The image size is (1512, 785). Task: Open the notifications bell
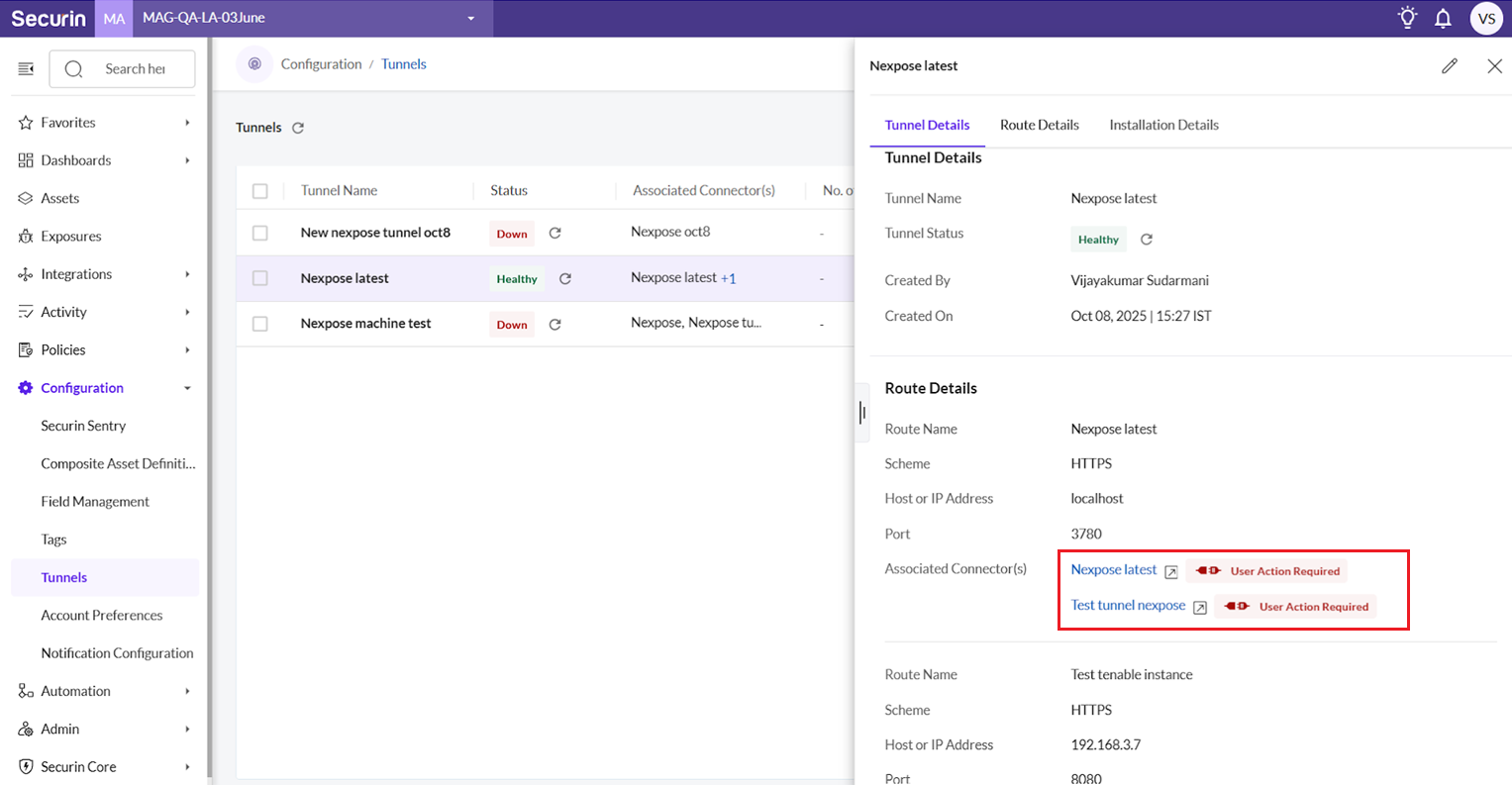[1444, 18]
